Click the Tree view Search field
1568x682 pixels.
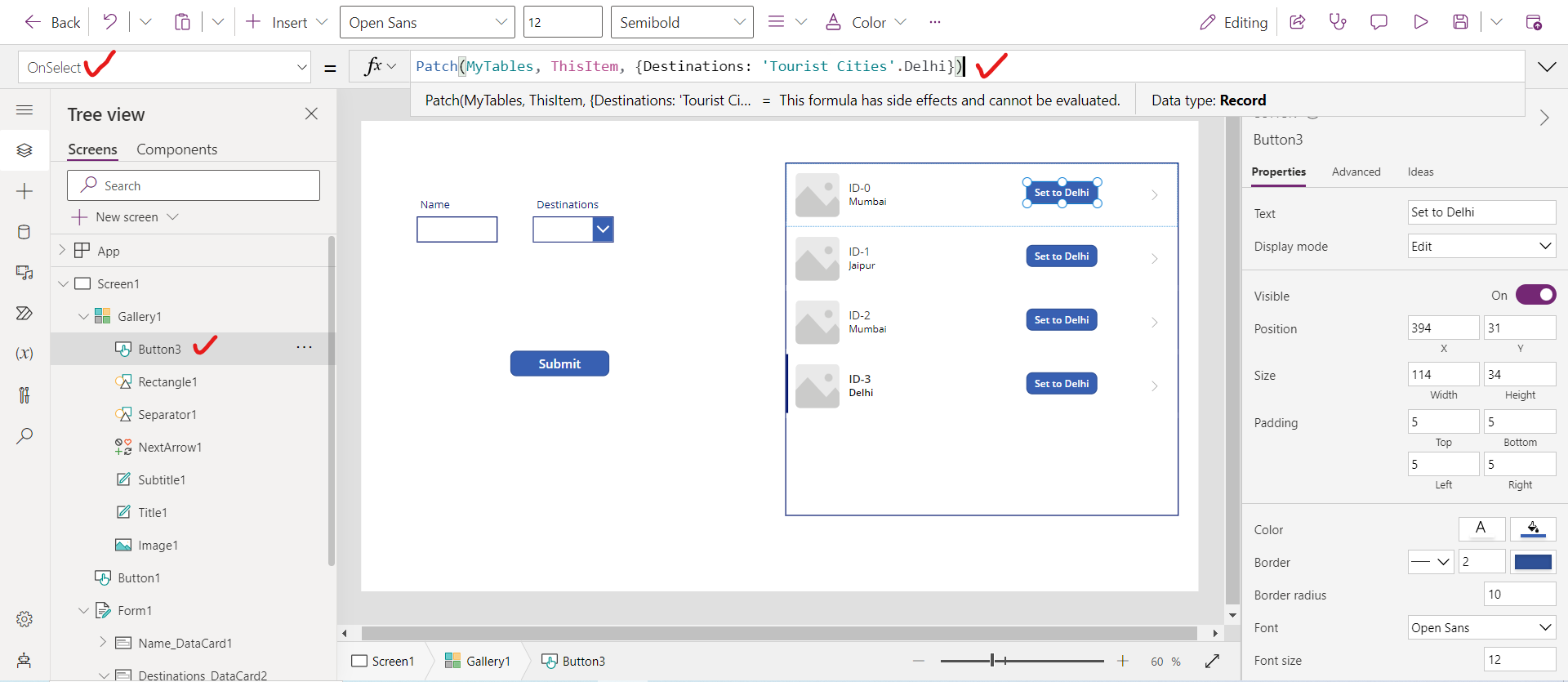point(194,185)
